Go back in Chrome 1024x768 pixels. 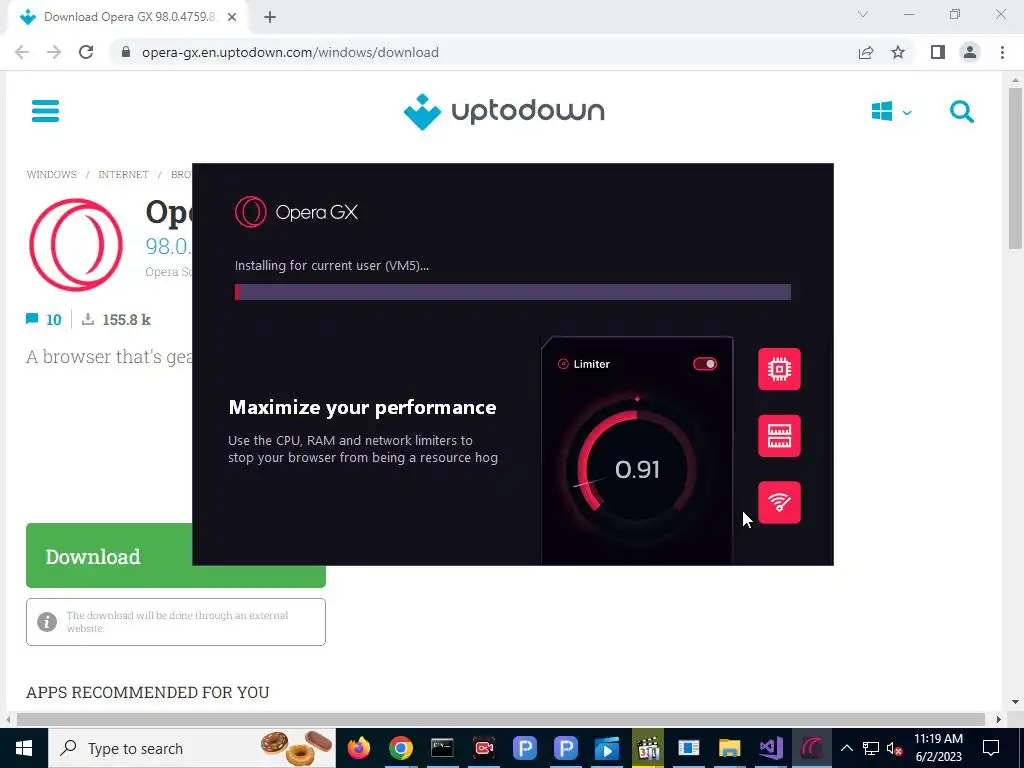[x=22, y=52]
